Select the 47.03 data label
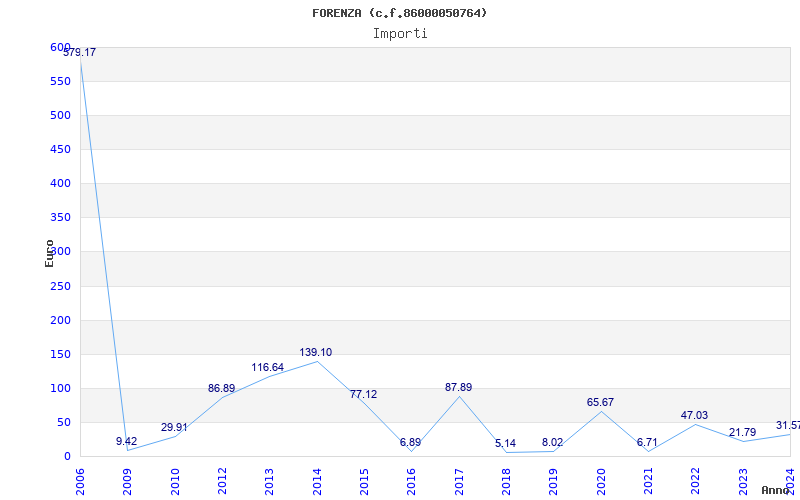The image size is (800, 500). (694, 415)
